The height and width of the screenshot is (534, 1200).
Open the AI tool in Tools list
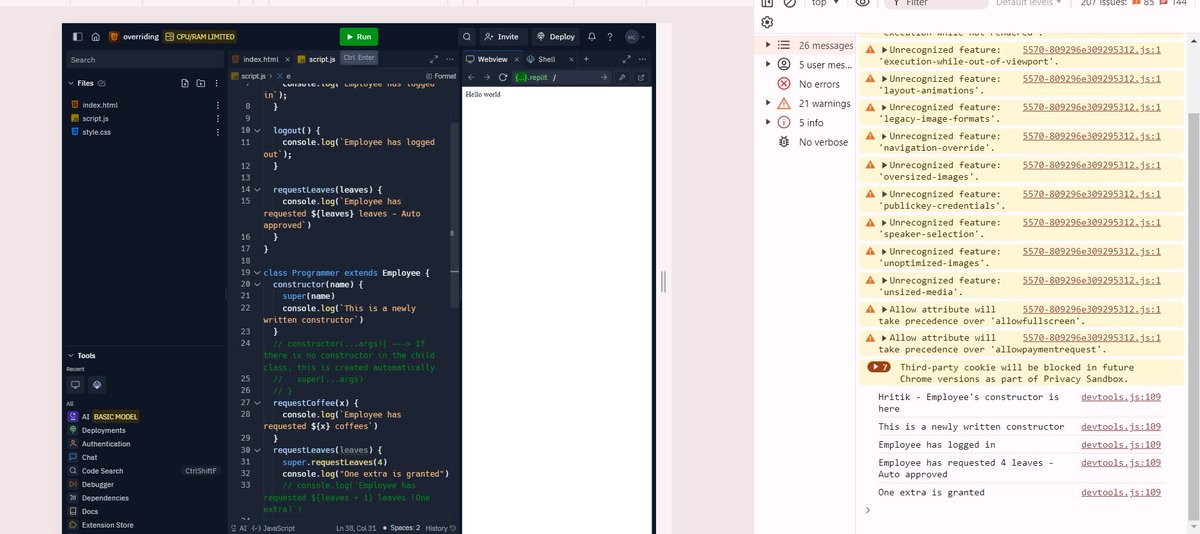coord(103,417)
